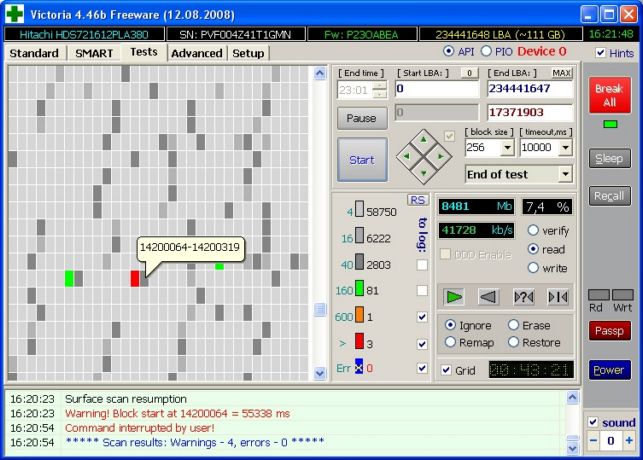The width and height of the screenshot is (643, 460).
Task: Click the green forward play scan icon
Action: click(x=454, y=296)
